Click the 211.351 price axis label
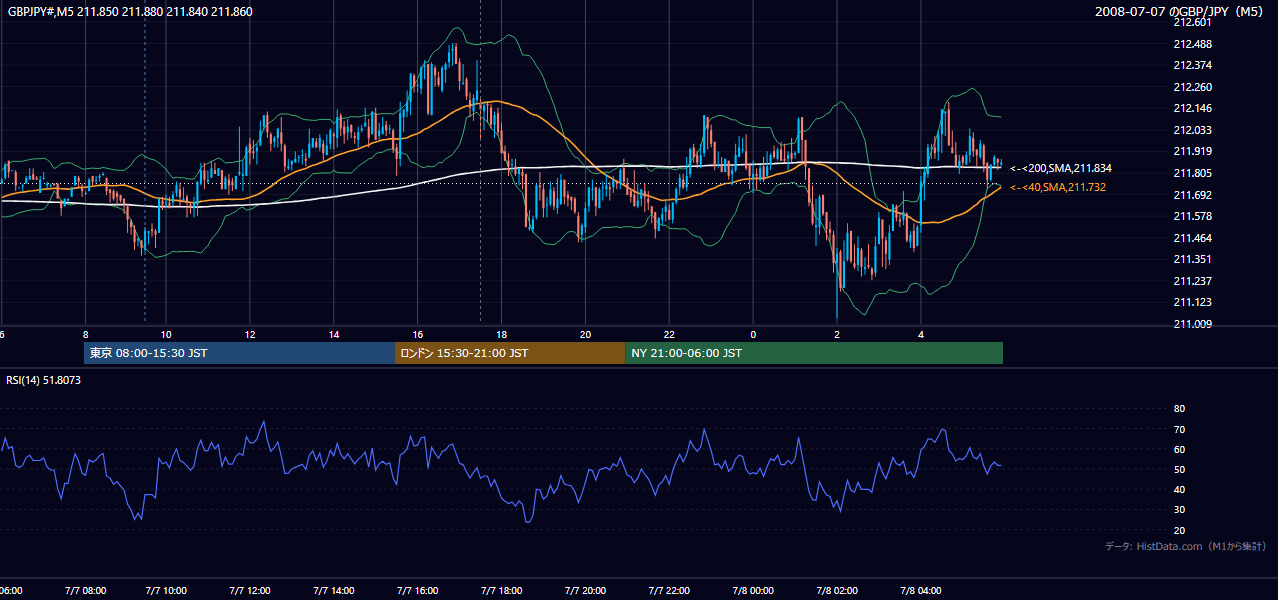 tap(1192, 259)
